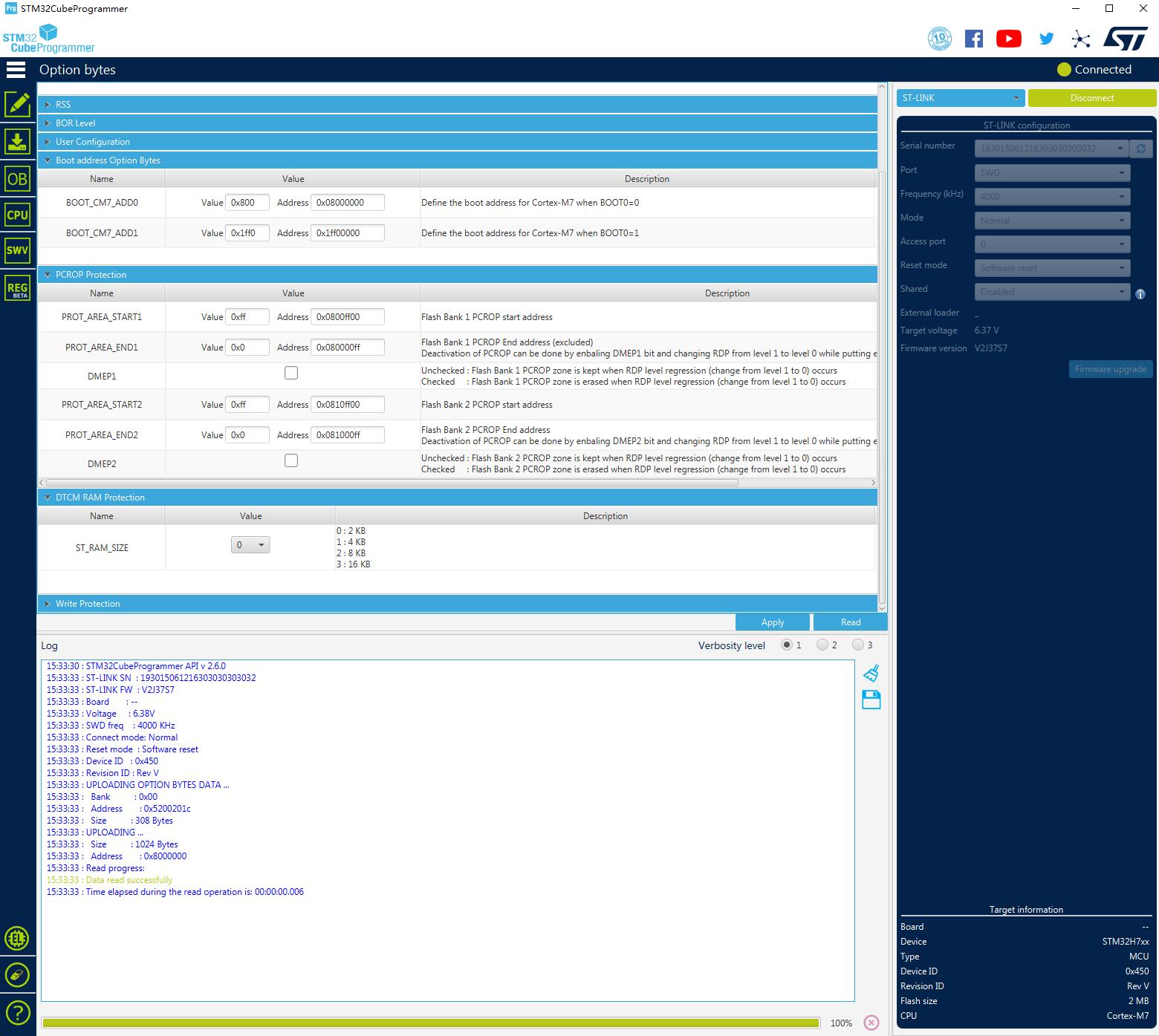Select verbosity level 2
The image size is (1159, 1036).
point(822,645)
